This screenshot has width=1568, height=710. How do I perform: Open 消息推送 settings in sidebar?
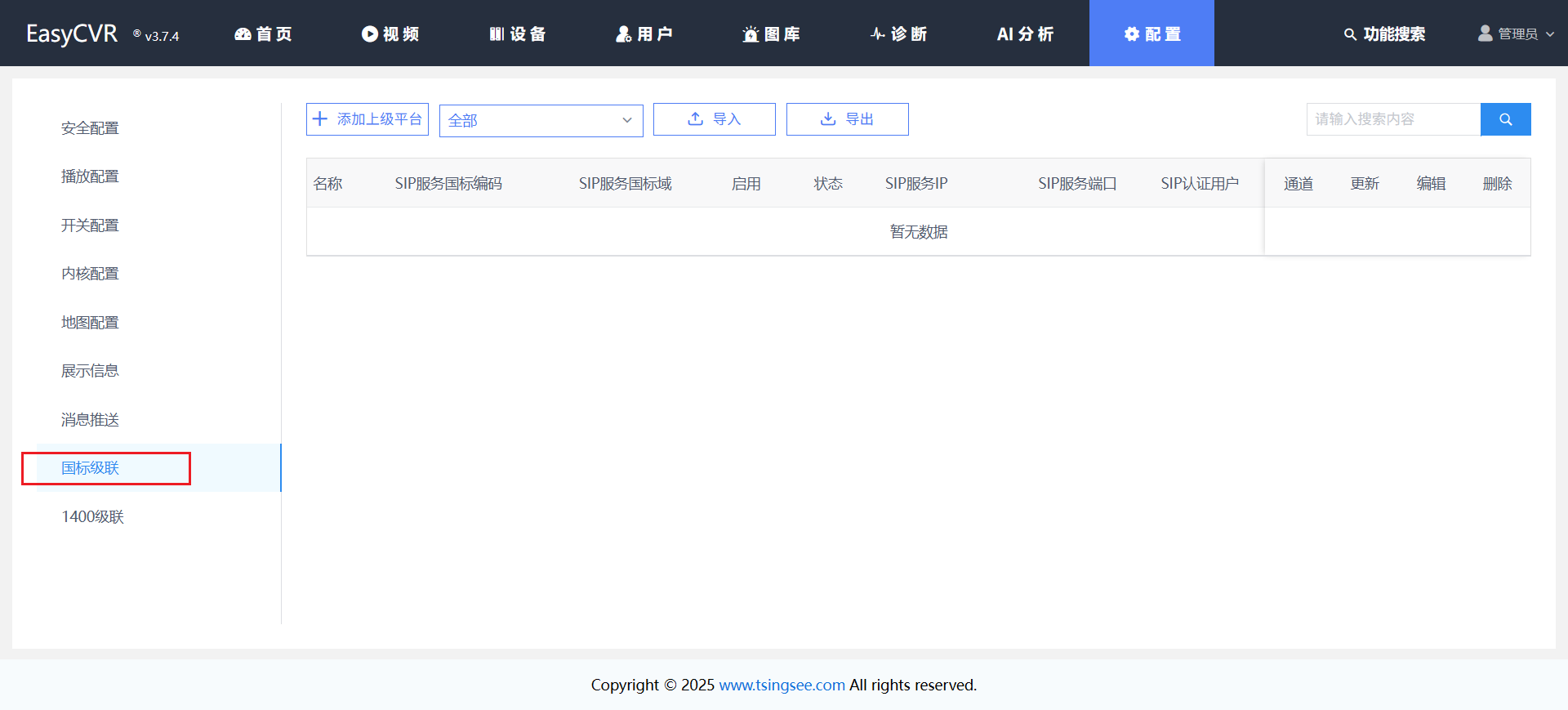coord(90,420)
